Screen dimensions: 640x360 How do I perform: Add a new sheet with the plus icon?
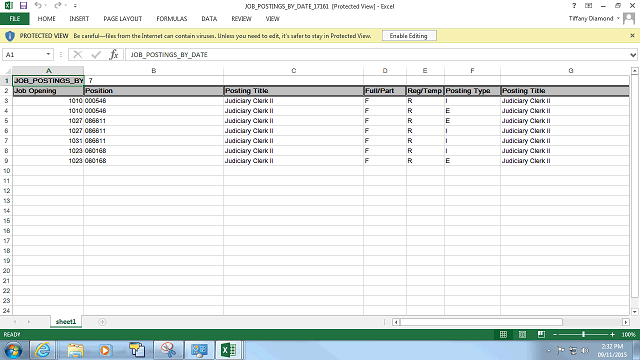102,322
